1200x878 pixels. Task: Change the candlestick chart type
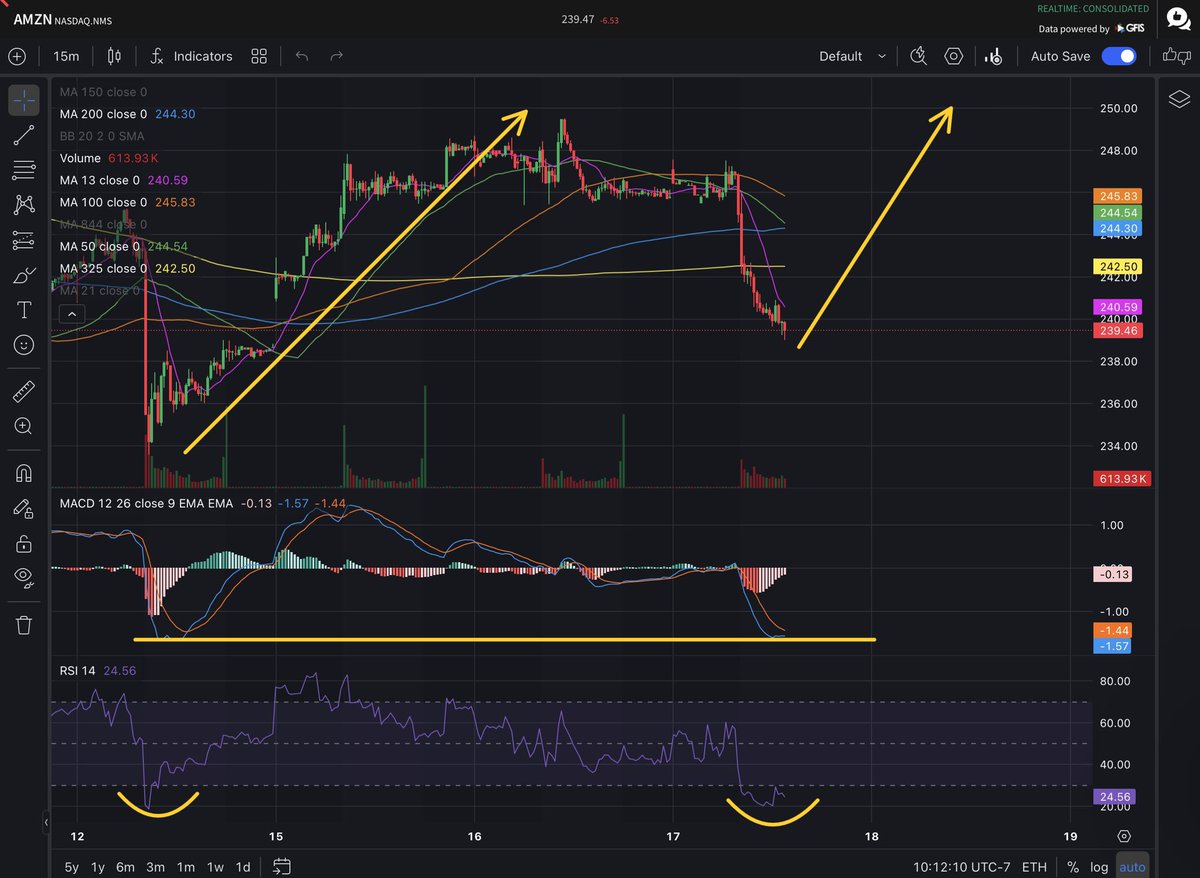click(x=113, y=56)
